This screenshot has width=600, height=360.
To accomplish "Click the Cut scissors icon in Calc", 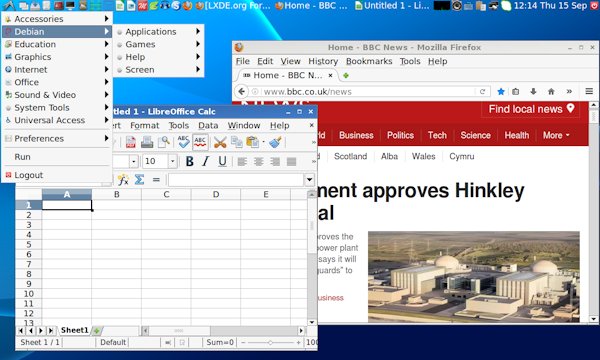I will tap(220, 142).
